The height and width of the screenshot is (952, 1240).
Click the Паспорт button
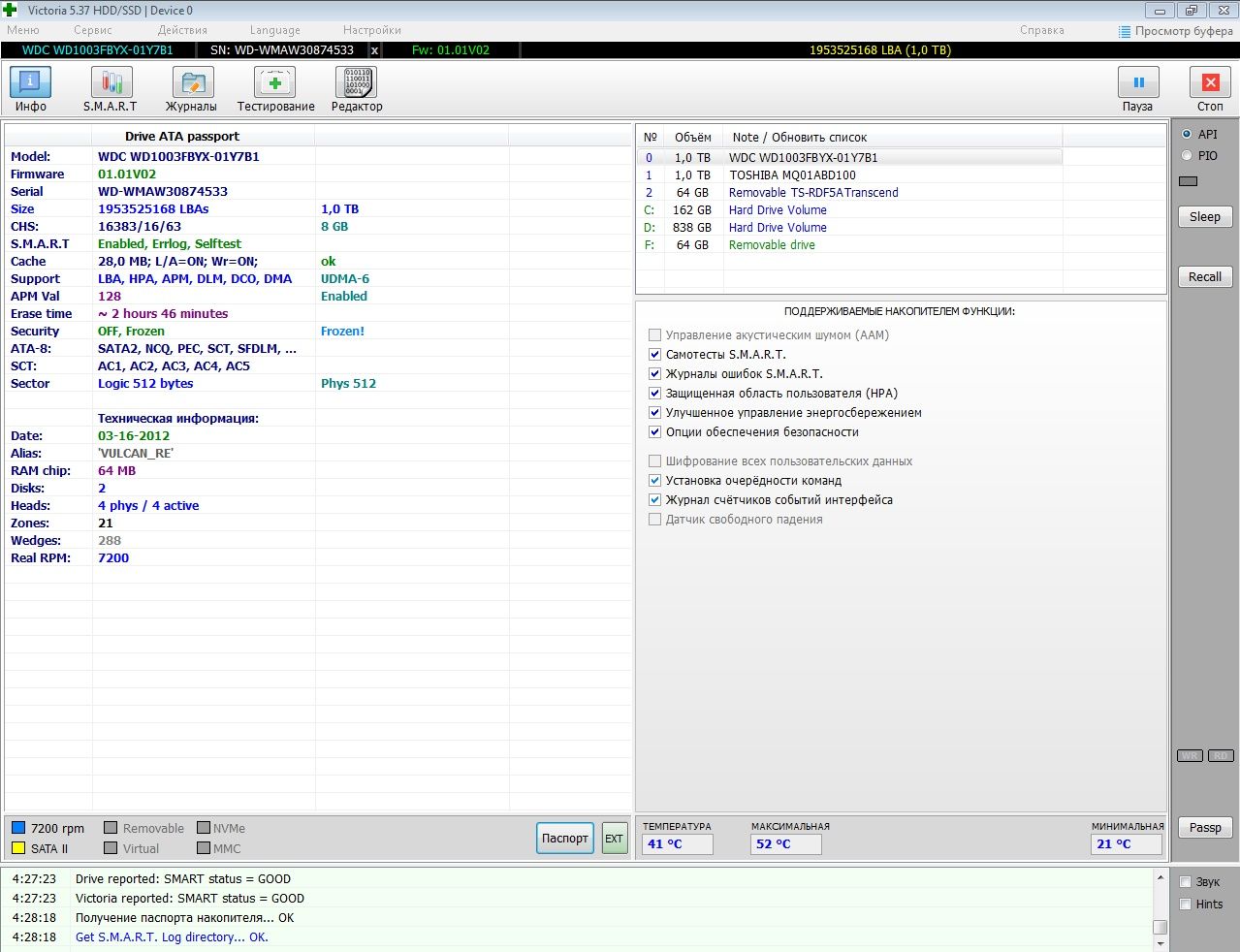coord(565,839)
